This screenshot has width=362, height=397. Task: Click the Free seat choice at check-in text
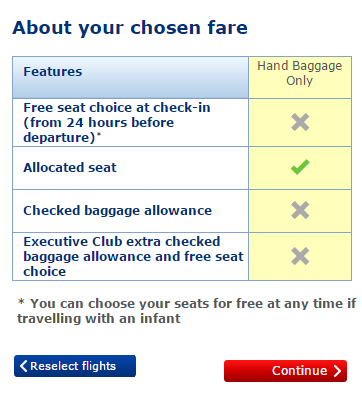(x=117, y=108)
